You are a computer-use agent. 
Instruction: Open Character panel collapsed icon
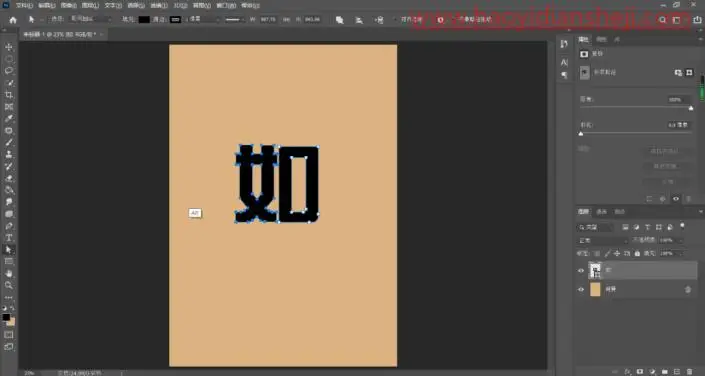[x=565, y=63]
